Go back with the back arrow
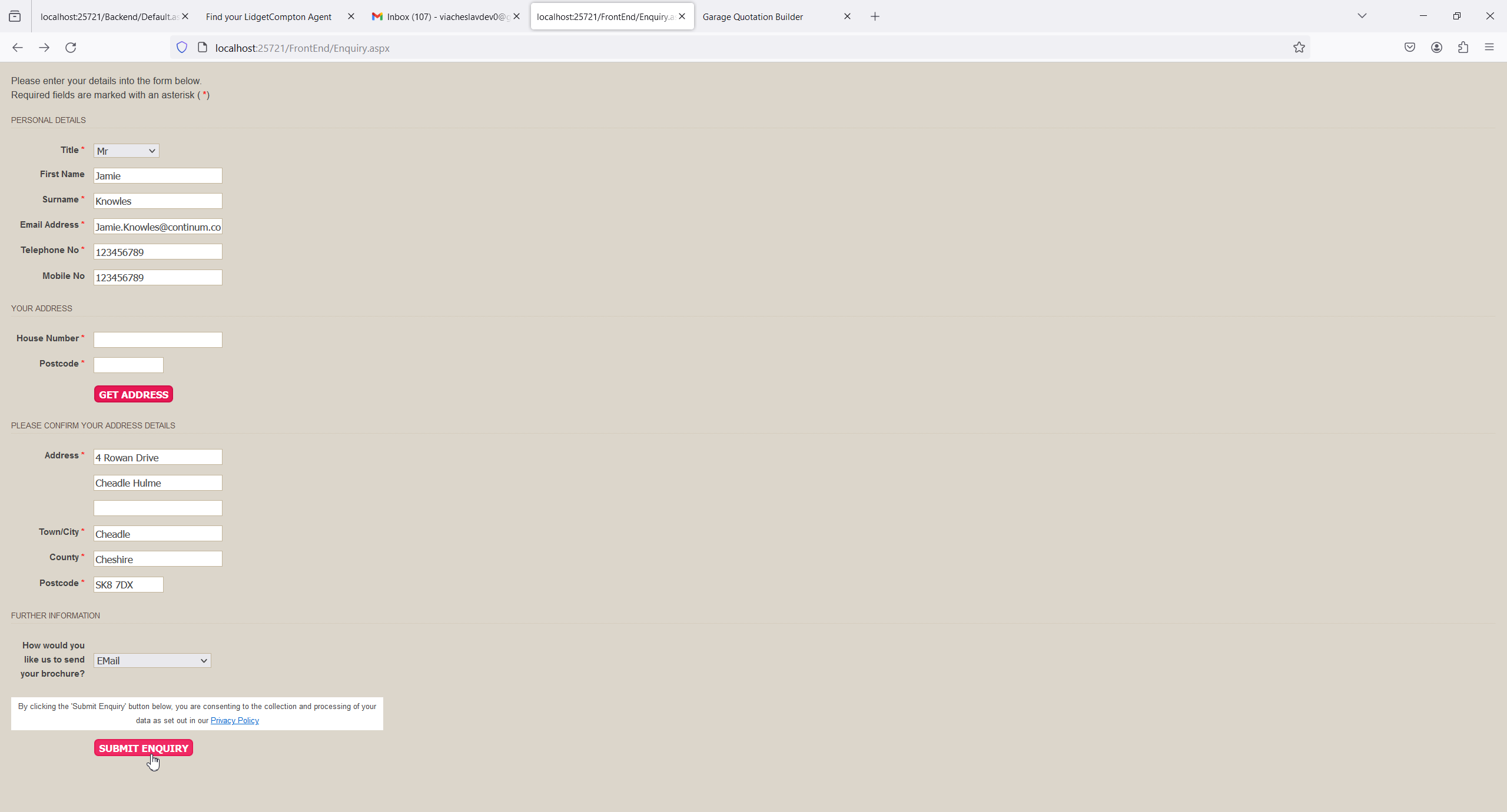 click(x=18, y=48)
